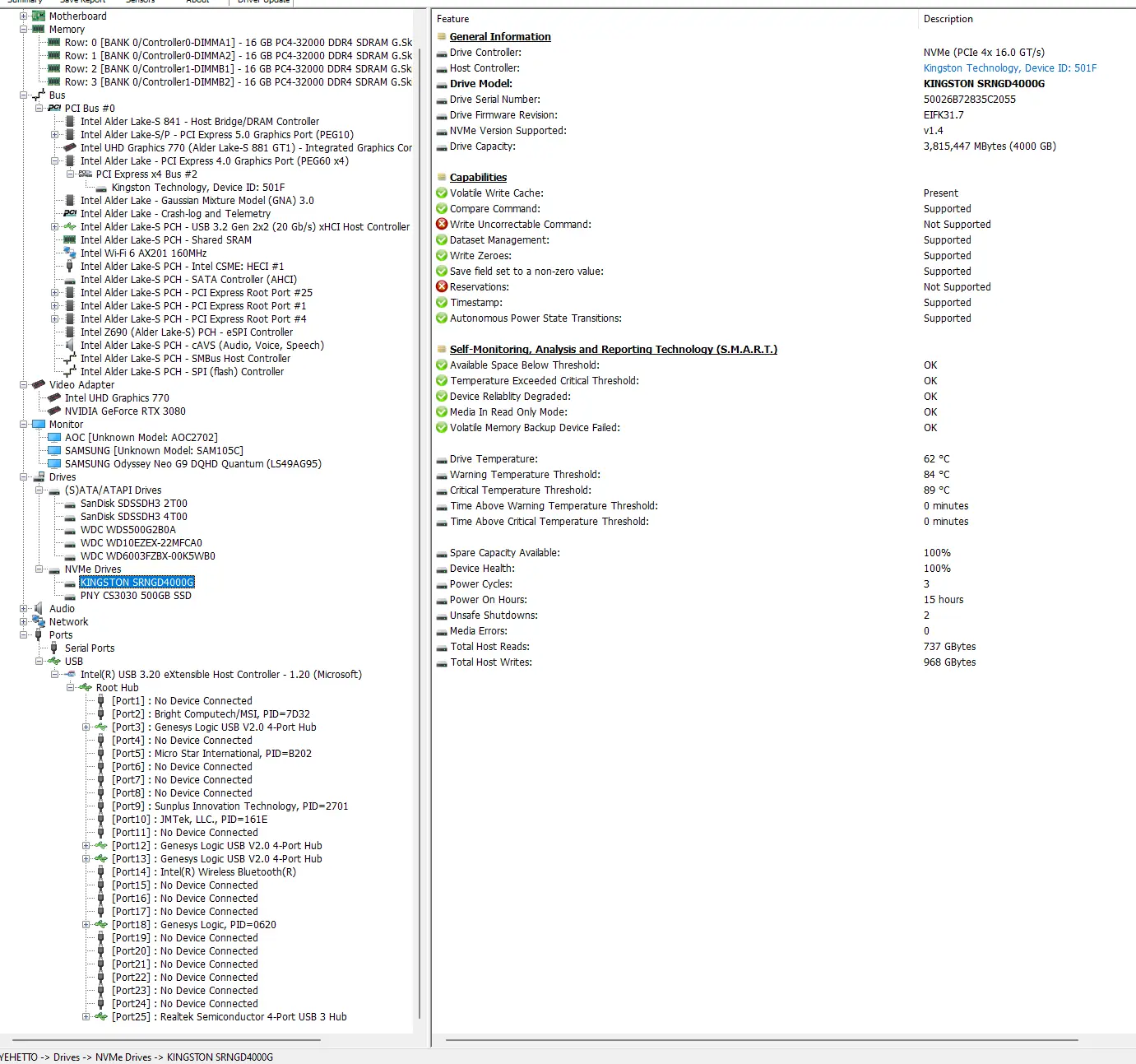This screenshot has width=1136, height=1064.
Task: Click the Serial Ports connector icon
Action: point(54,648)
